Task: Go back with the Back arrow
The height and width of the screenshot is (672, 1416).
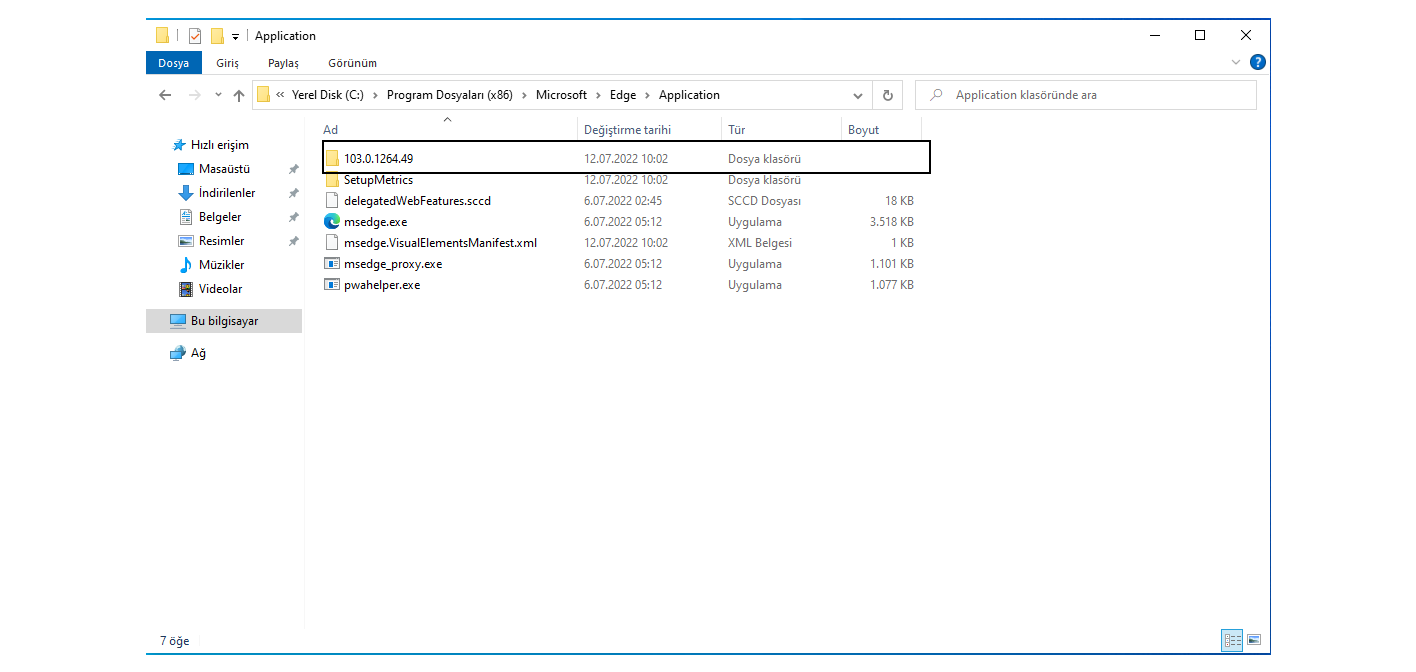Action: click(x=166, y=95)
